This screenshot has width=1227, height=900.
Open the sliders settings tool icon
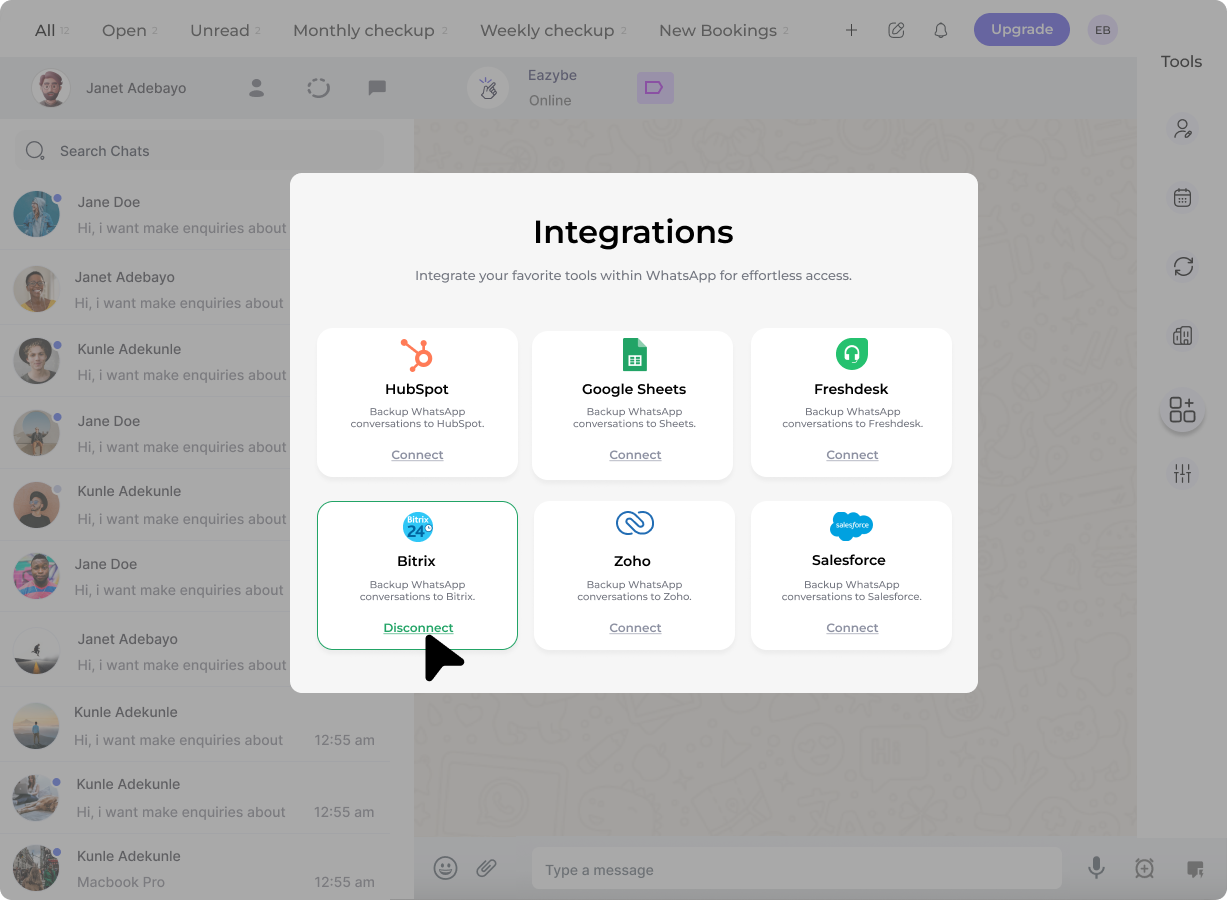(1183, 474)
